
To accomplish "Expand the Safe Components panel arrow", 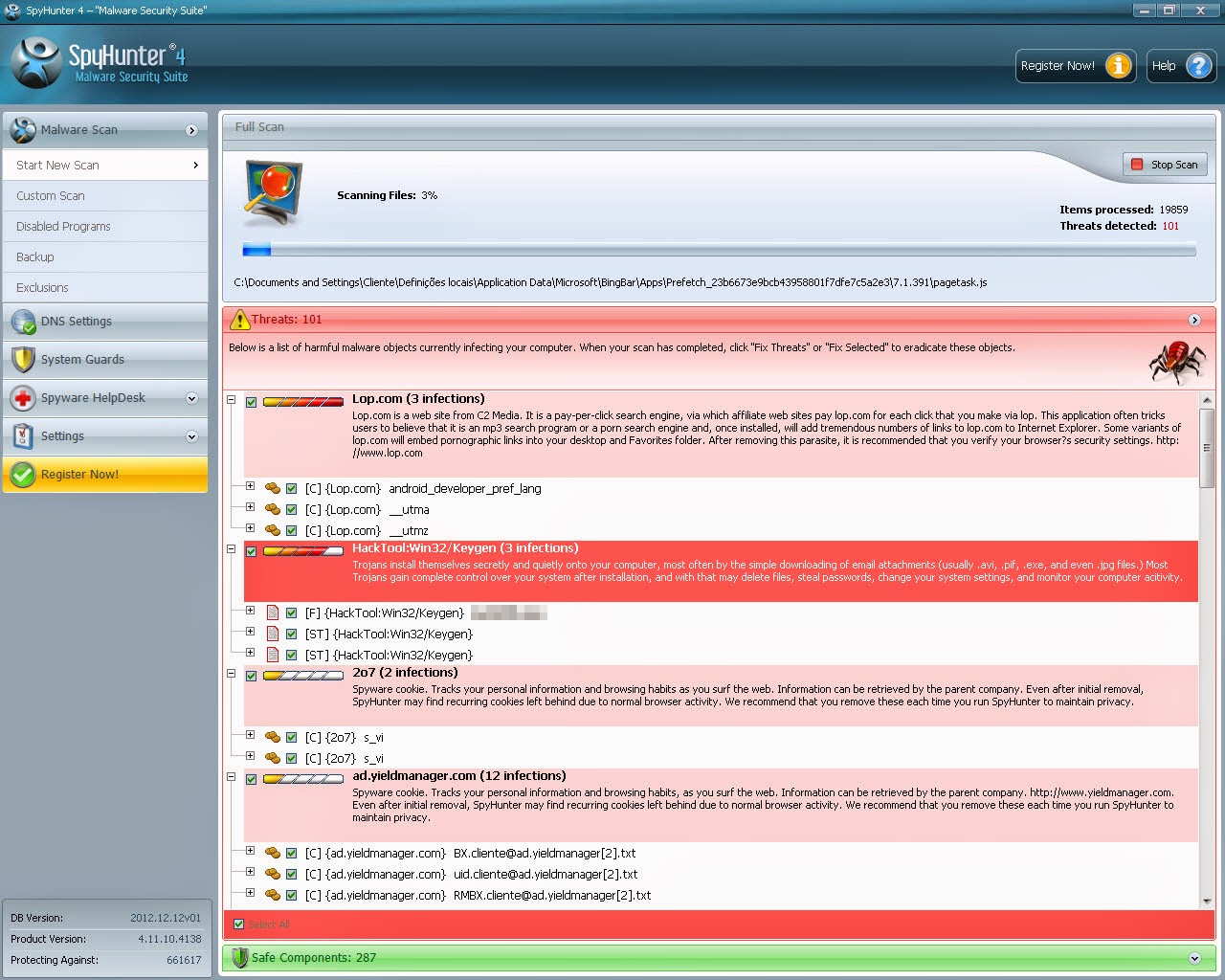I will coord(1194,958).
